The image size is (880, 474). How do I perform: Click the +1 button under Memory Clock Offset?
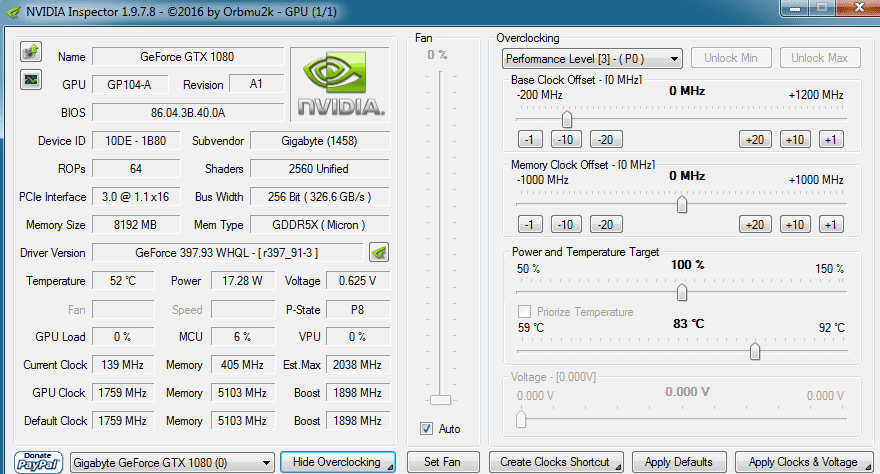tap(831, 225)
